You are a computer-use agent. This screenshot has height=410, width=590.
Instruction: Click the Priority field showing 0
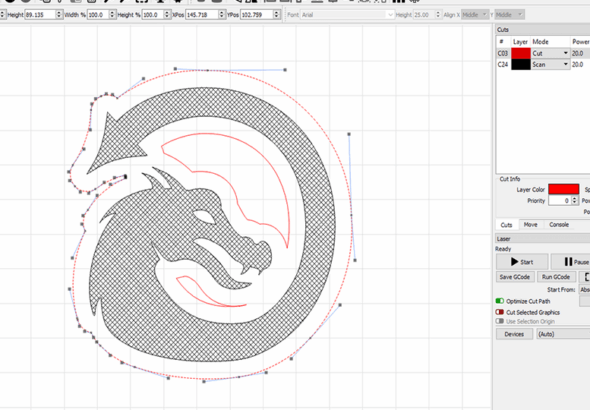click(560, 200)
